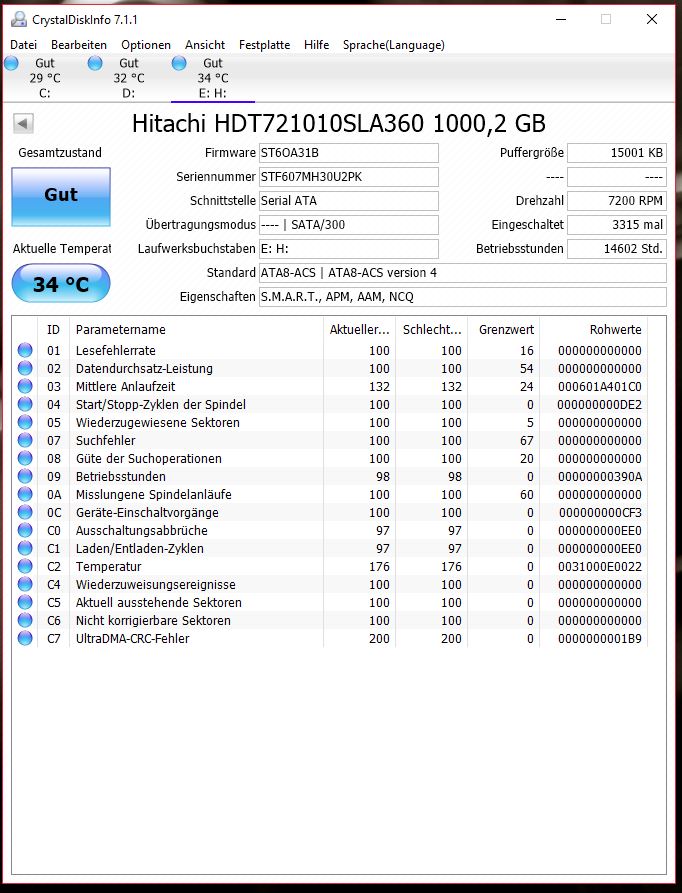Click the blue health indicator for drive D:
This screenshot has width=682, height=893.
[95, 63]
